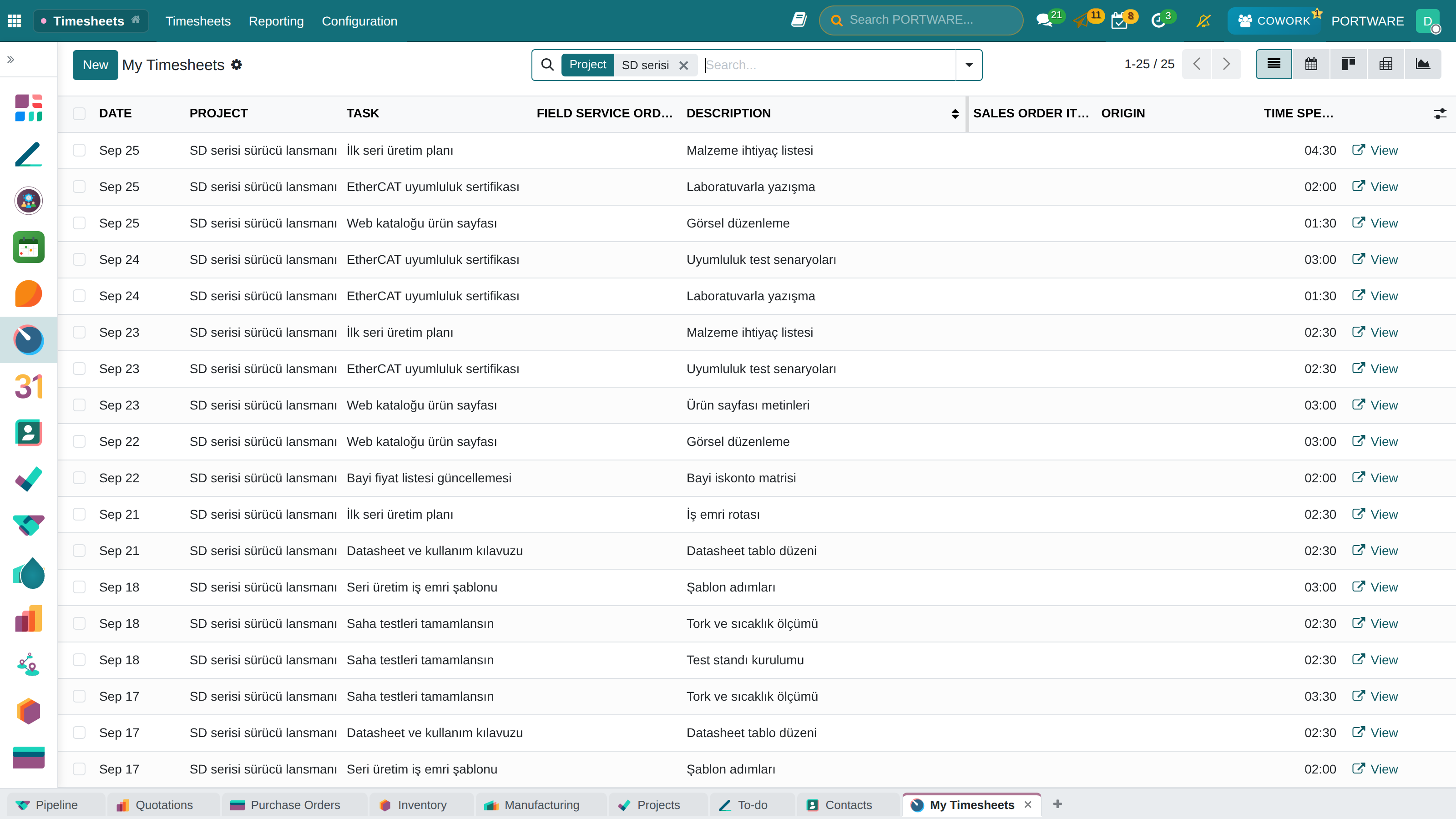
Task: Open the dashboard tiles sidebar icon
Action: pos(28,108)
